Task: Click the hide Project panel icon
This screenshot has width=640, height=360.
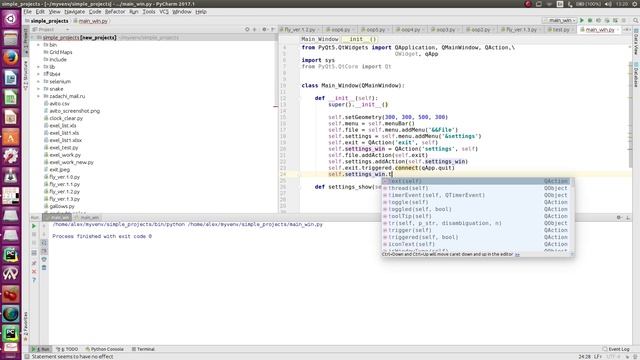Action: pyautogui.click(x=273, y=29)
